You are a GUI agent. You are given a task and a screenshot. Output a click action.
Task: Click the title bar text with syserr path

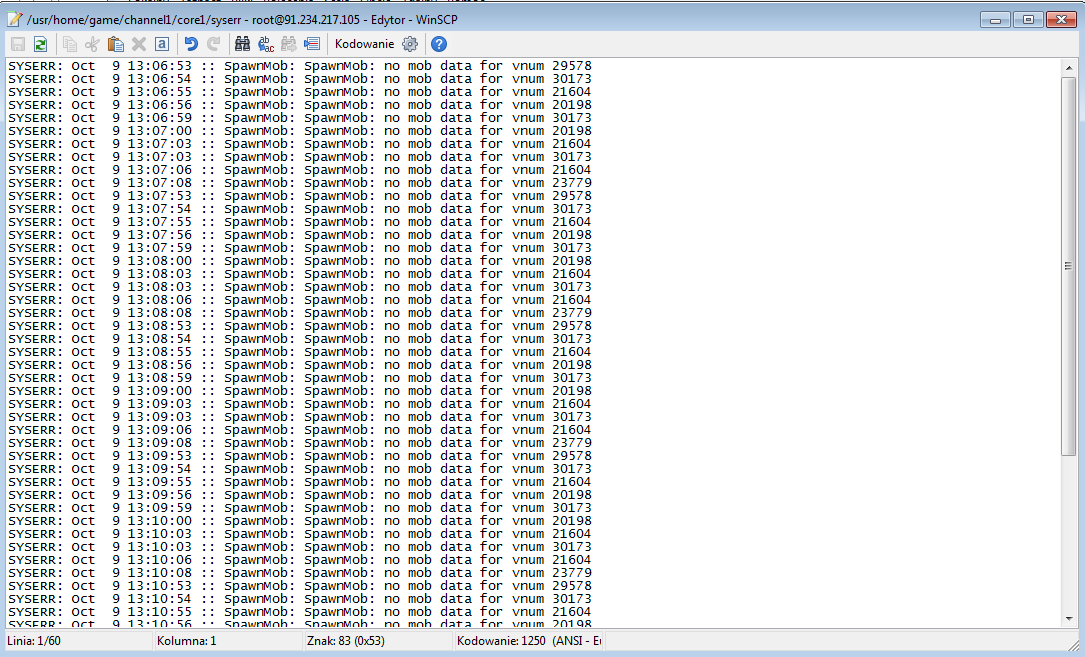tap(242, 20)
